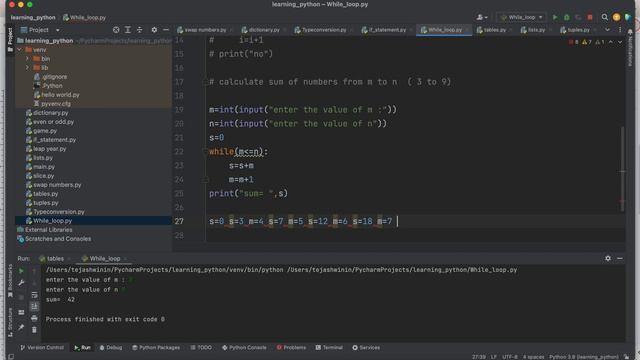Open the Debug tool window
This screenshot has height=360, width=640.
pos(111,347)
